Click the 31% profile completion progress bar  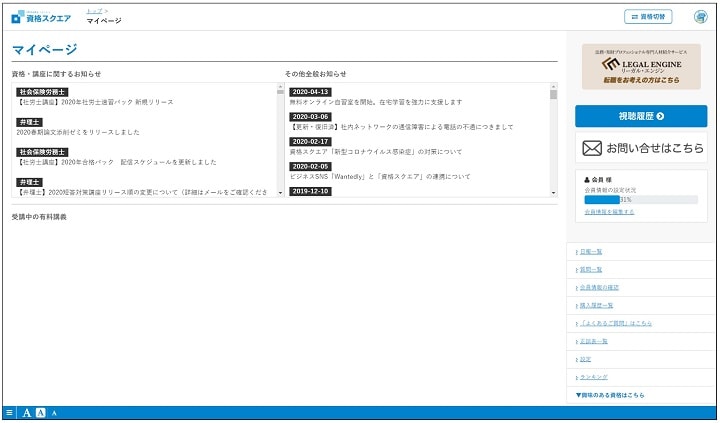(x=641, y=200)
